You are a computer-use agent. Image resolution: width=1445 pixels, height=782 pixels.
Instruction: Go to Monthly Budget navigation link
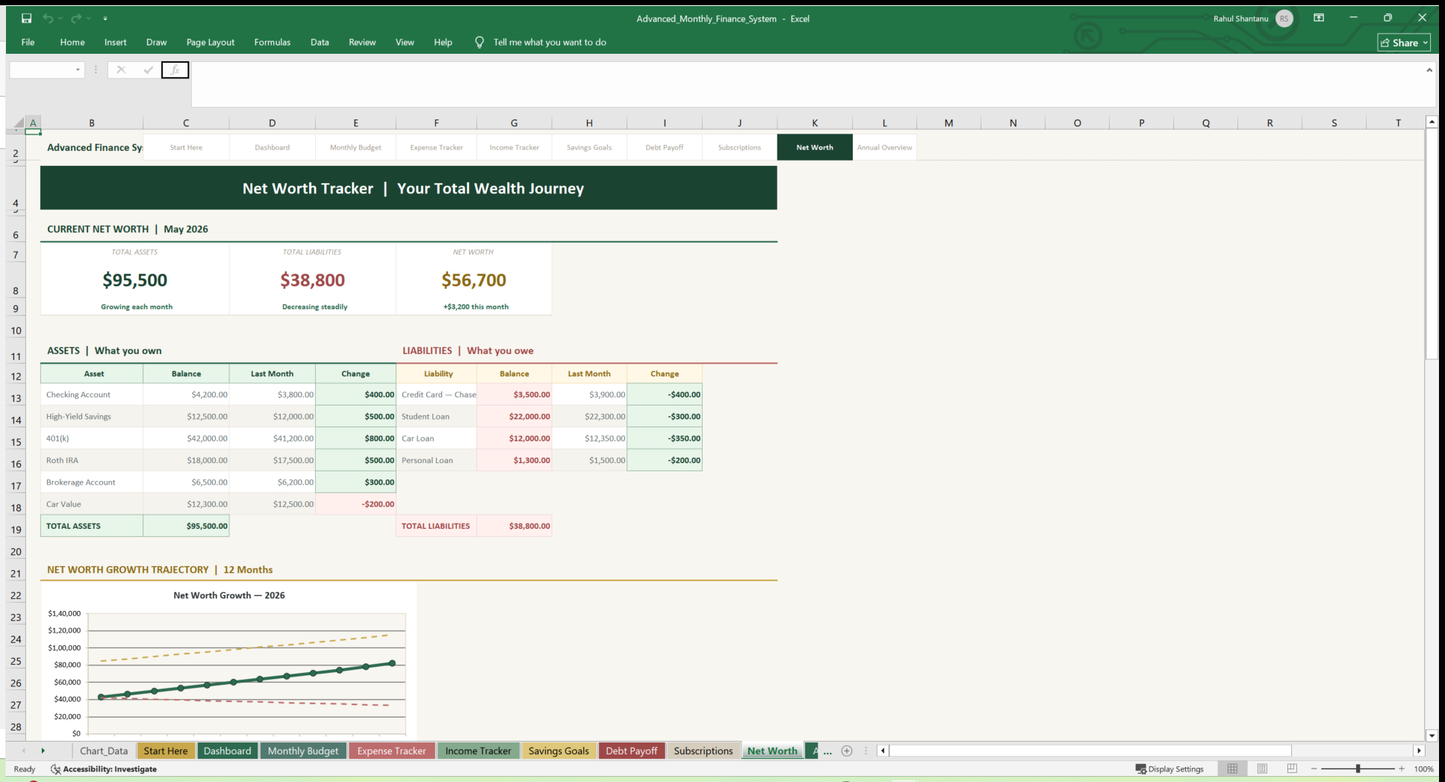[356, 147]
